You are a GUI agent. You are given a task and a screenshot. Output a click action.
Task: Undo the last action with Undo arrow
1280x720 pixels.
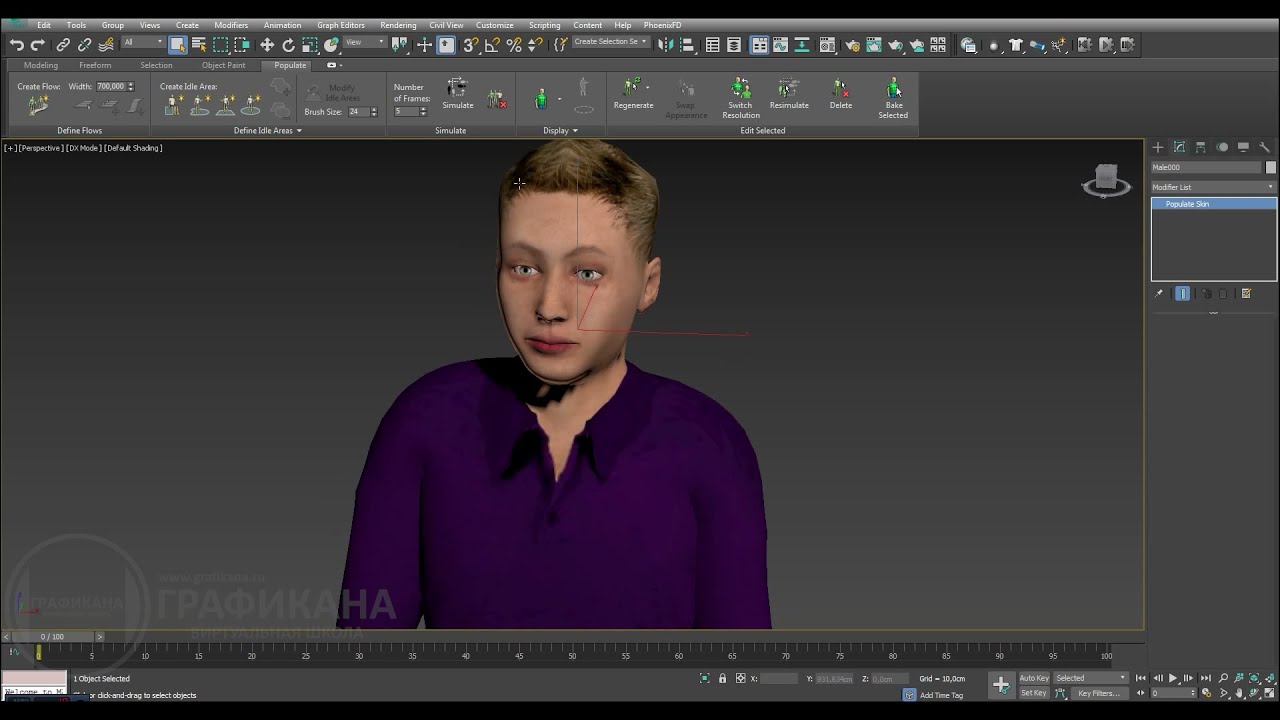pos(17,45)
